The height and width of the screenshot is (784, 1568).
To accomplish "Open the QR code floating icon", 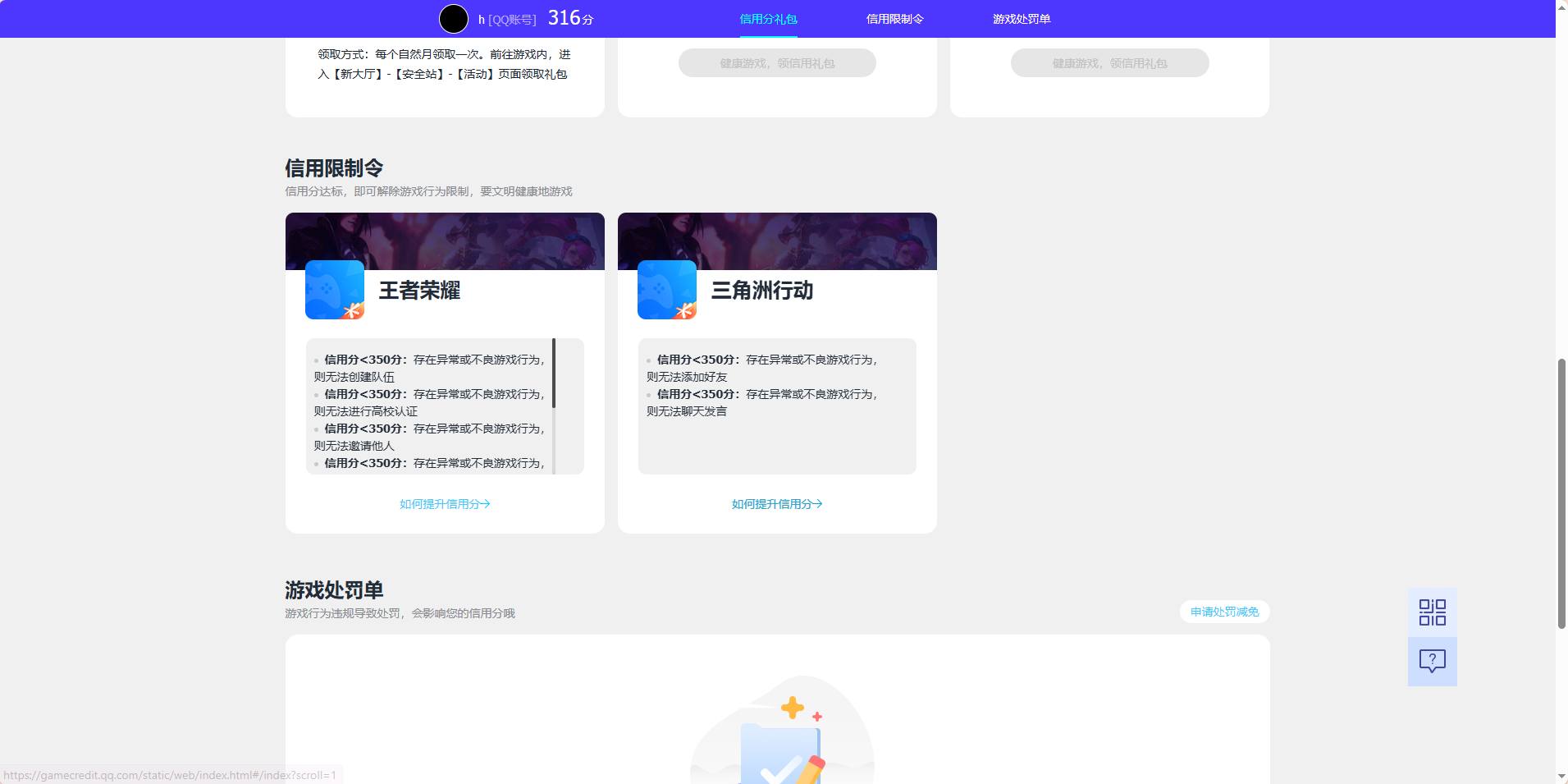I will coord(1433,612).
